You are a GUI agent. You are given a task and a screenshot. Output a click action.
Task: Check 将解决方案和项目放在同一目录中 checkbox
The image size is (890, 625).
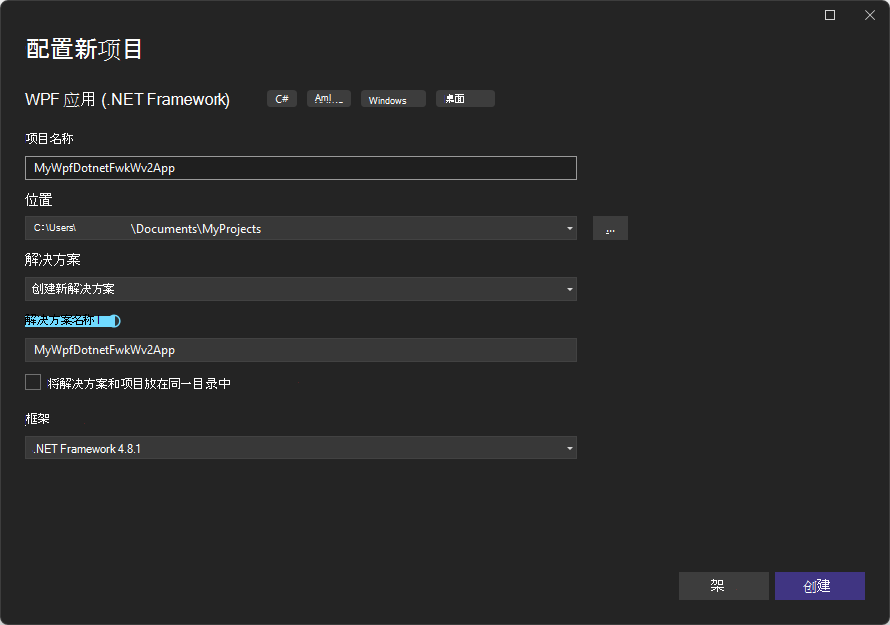tap(32, 382)
